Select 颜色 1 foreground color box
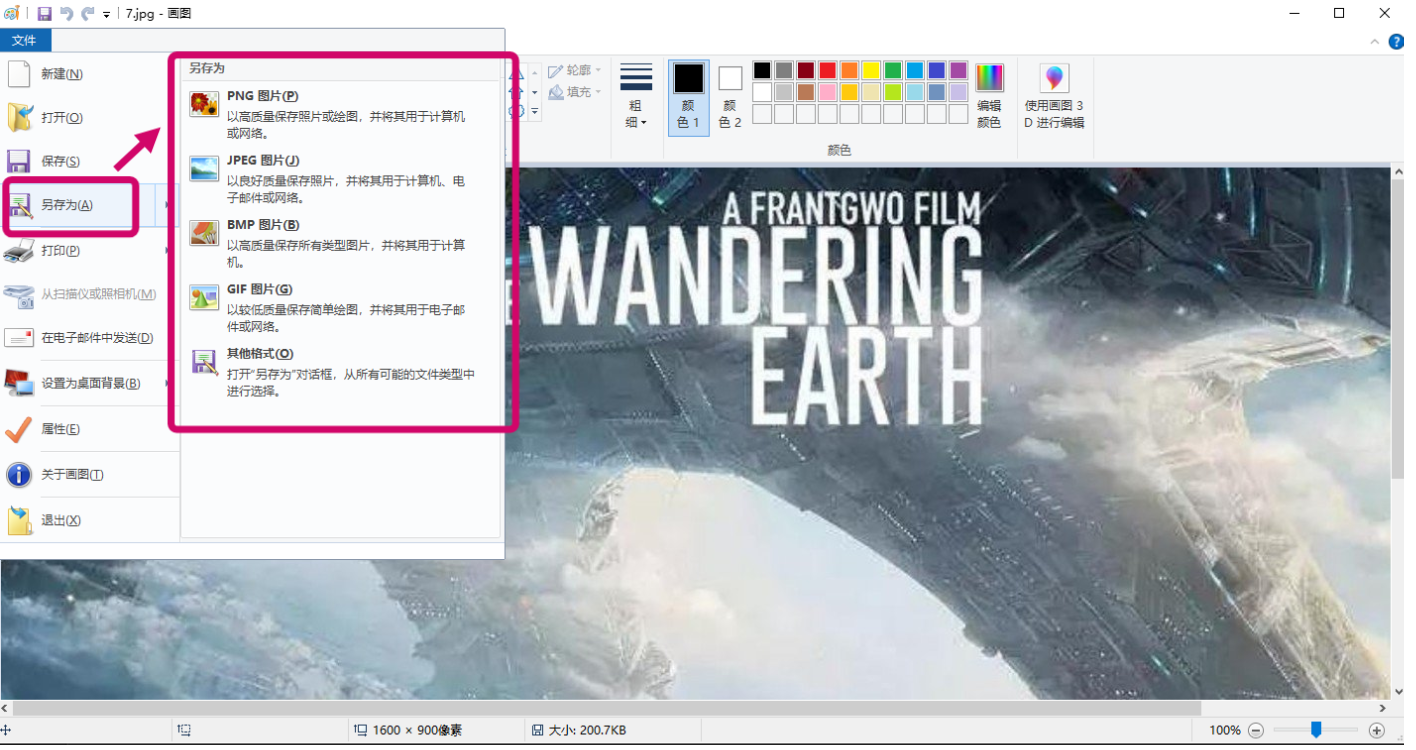 [x=689, y=97]
